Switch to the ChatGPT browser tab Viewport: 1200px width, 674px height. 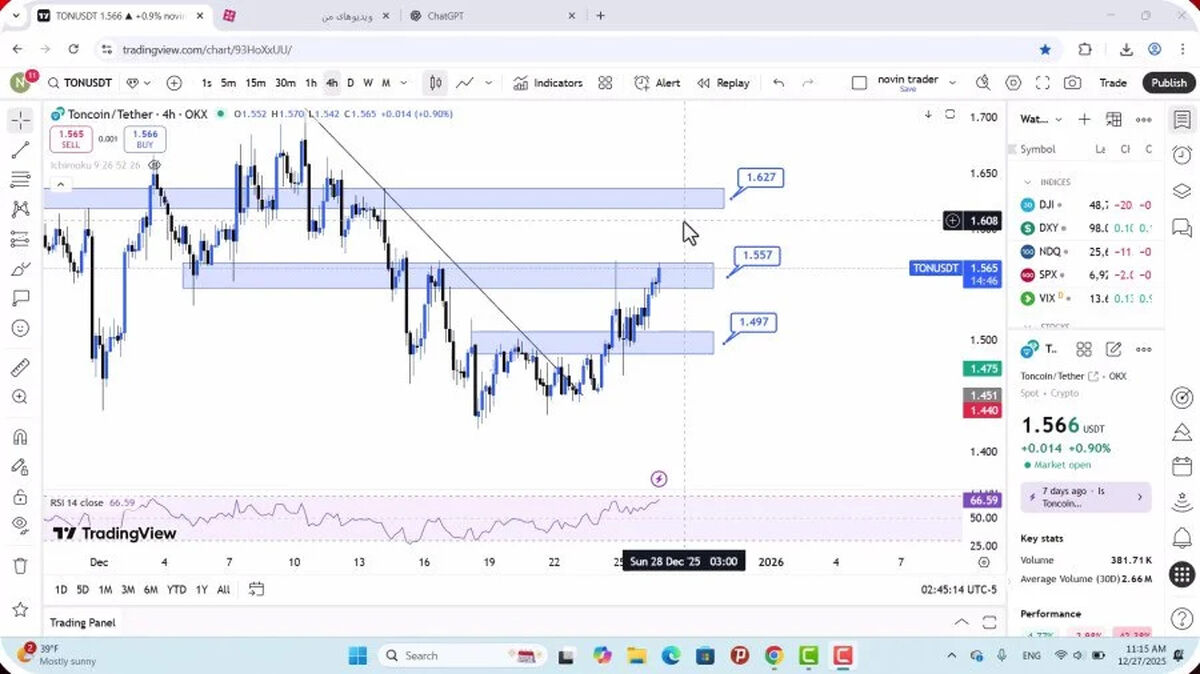coord(492,16)
